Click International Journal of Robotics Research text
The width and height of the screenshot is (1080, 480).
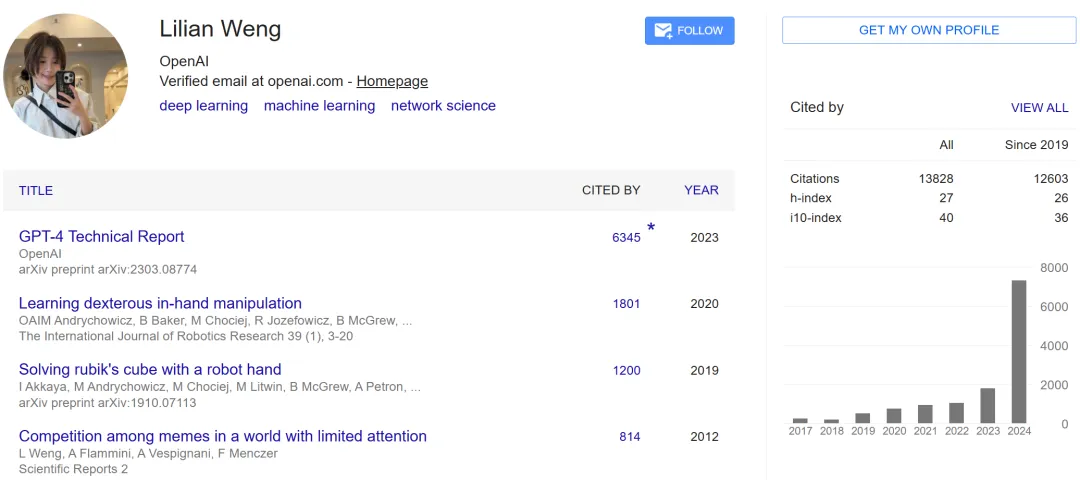point(187,337)
